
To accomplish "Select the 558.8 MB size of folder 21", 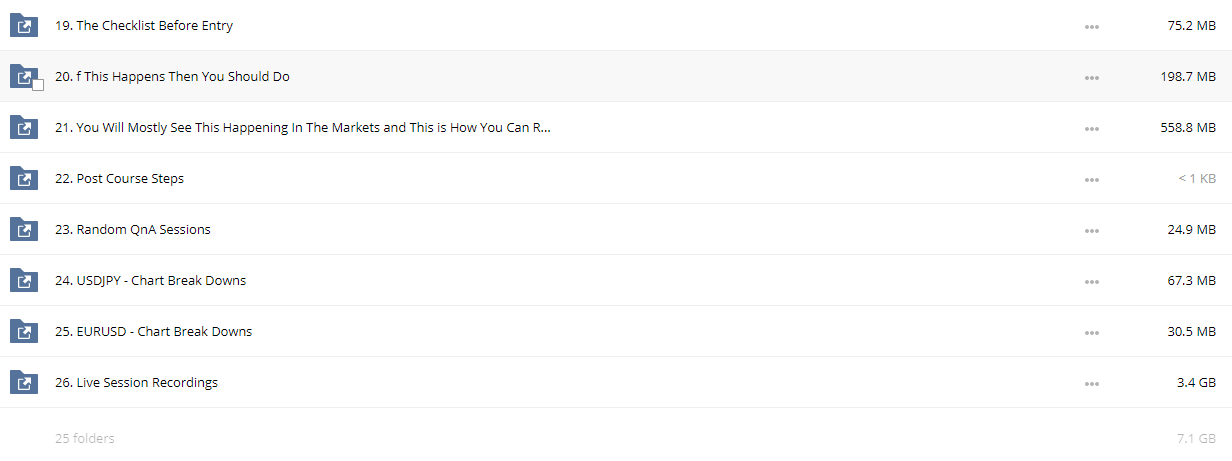I will [1186, 128].
